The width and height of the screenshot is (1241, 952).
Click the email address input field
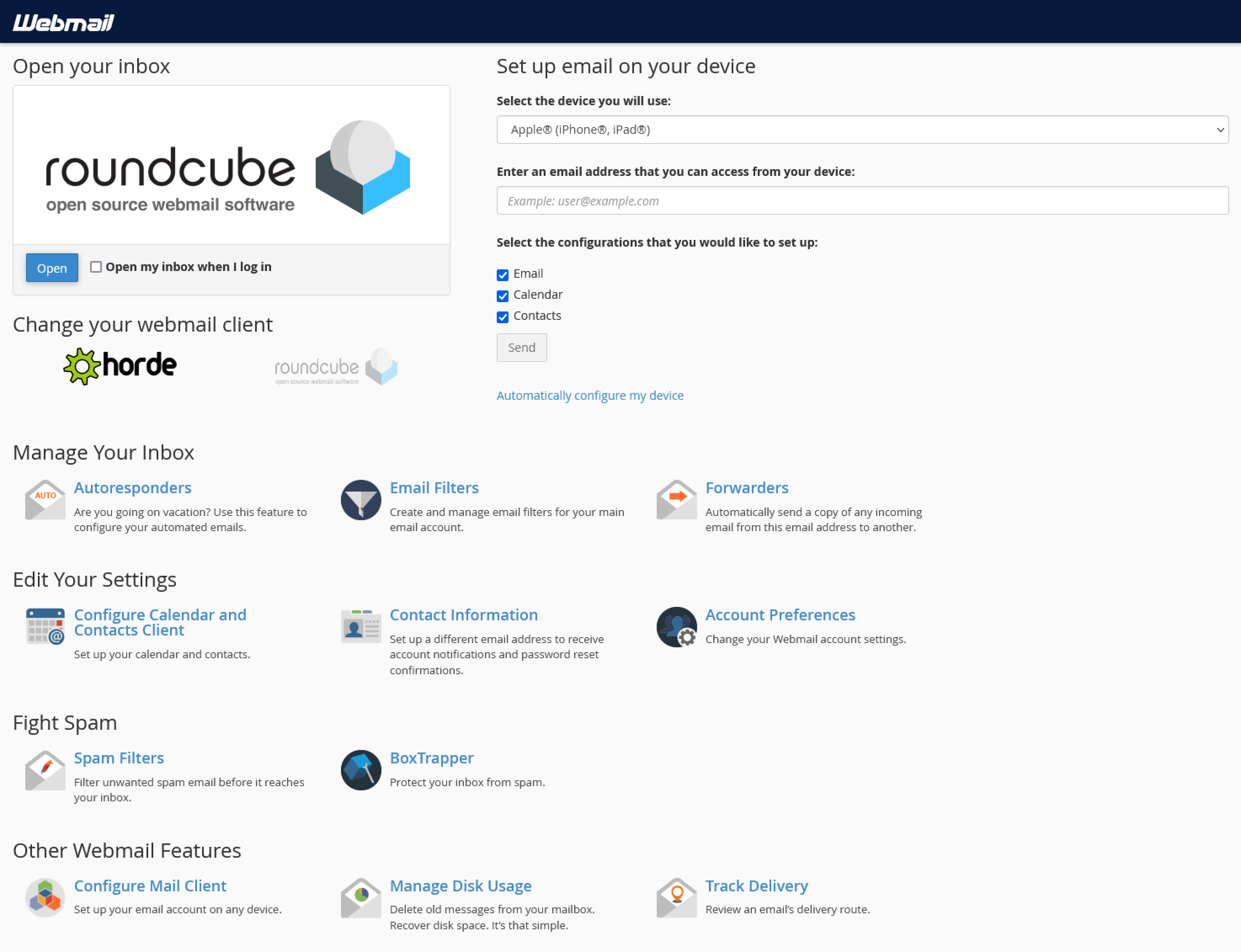(863, 200)
